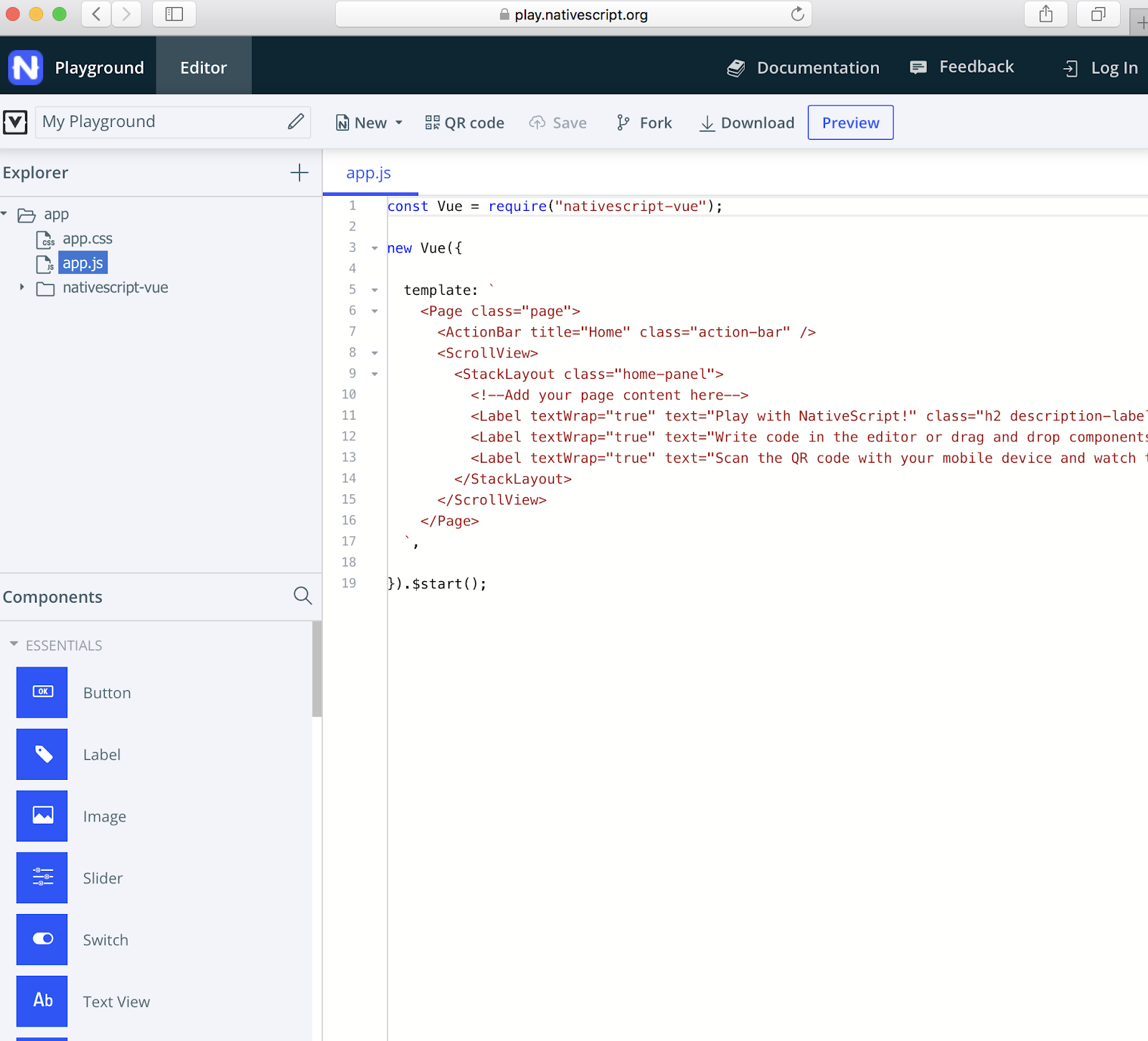Select the Image component icon
Screen dimensions: 1148x1041
(x=42, y=816)
